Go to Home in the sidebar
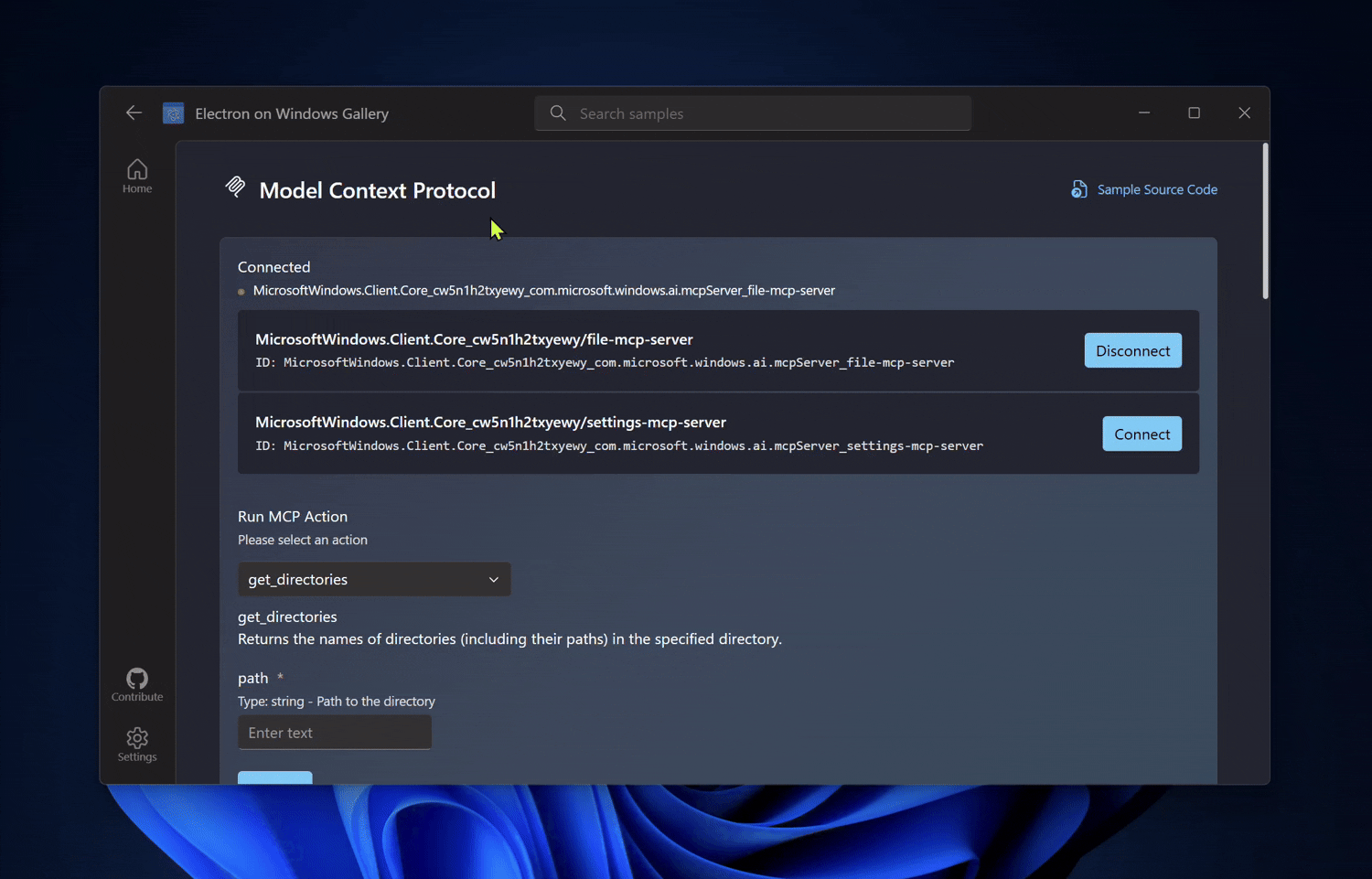1372x879 pixels. pos(137,175)
